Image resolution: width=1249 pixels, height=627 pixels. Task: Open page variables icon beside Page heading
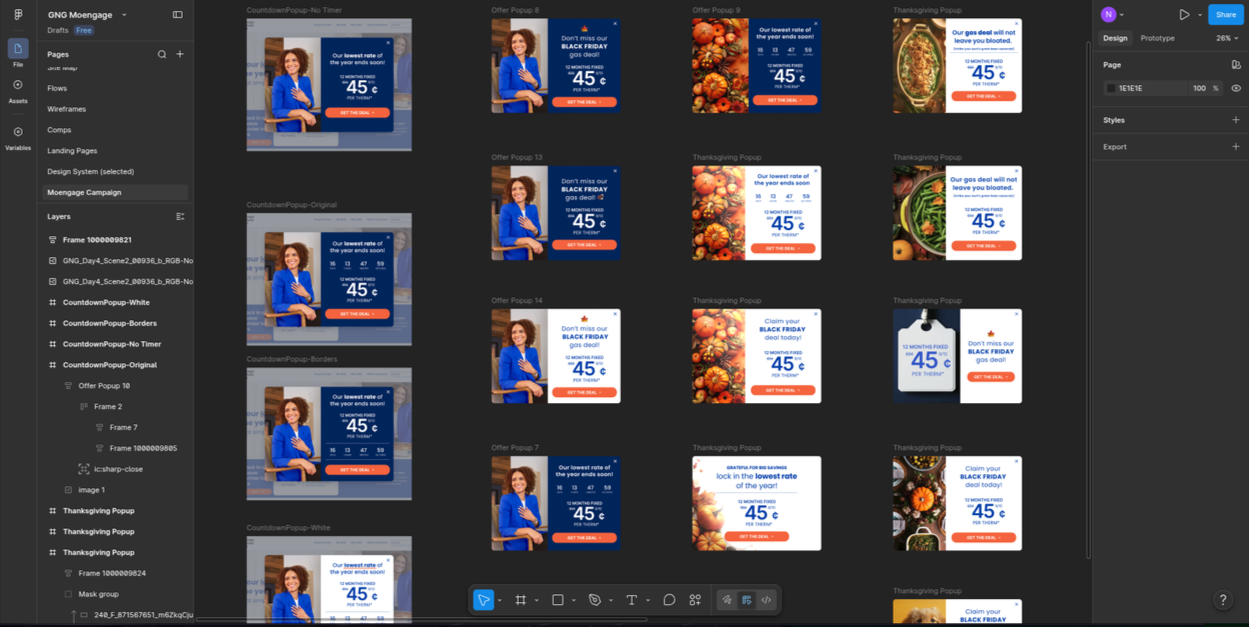coord(1236,65)
